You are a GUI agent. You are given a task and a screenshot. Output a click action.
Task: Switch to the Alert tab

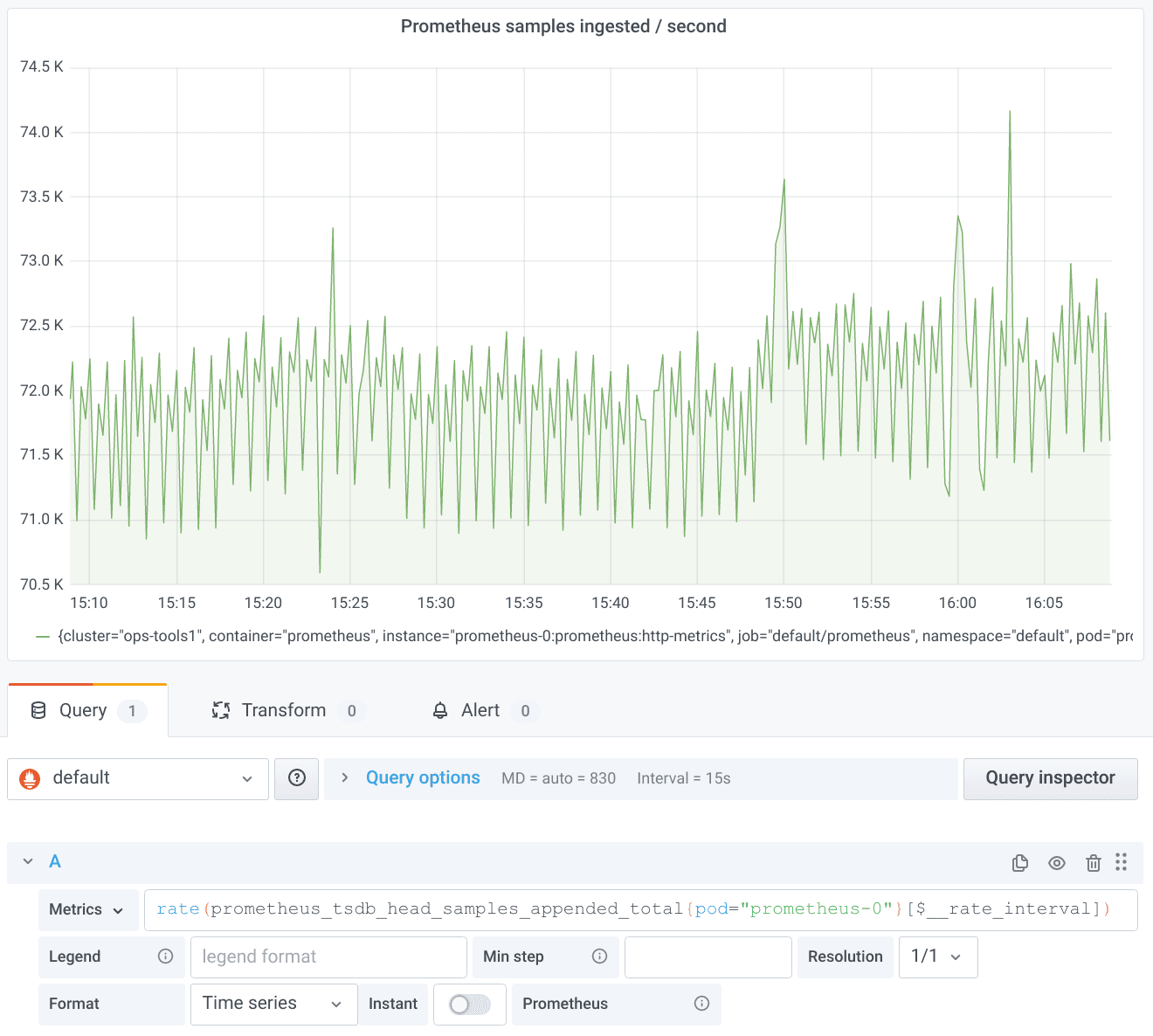[x=480, y=711]
